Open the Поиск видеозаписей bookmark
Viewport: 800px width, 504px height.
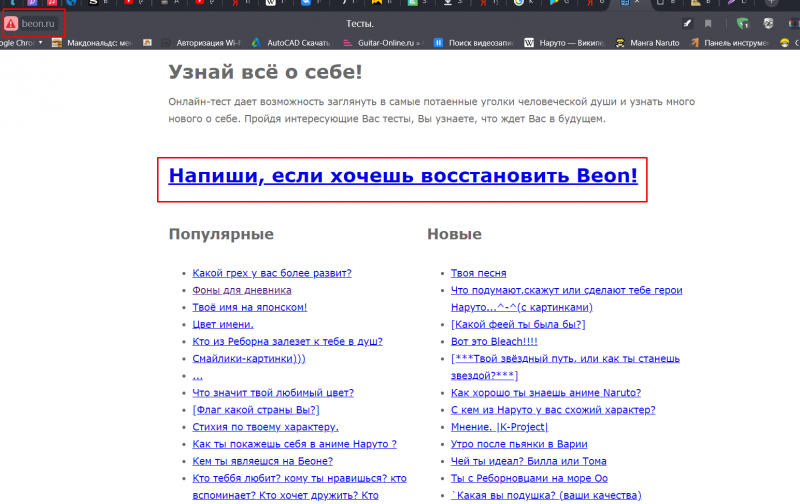(474, 43)
